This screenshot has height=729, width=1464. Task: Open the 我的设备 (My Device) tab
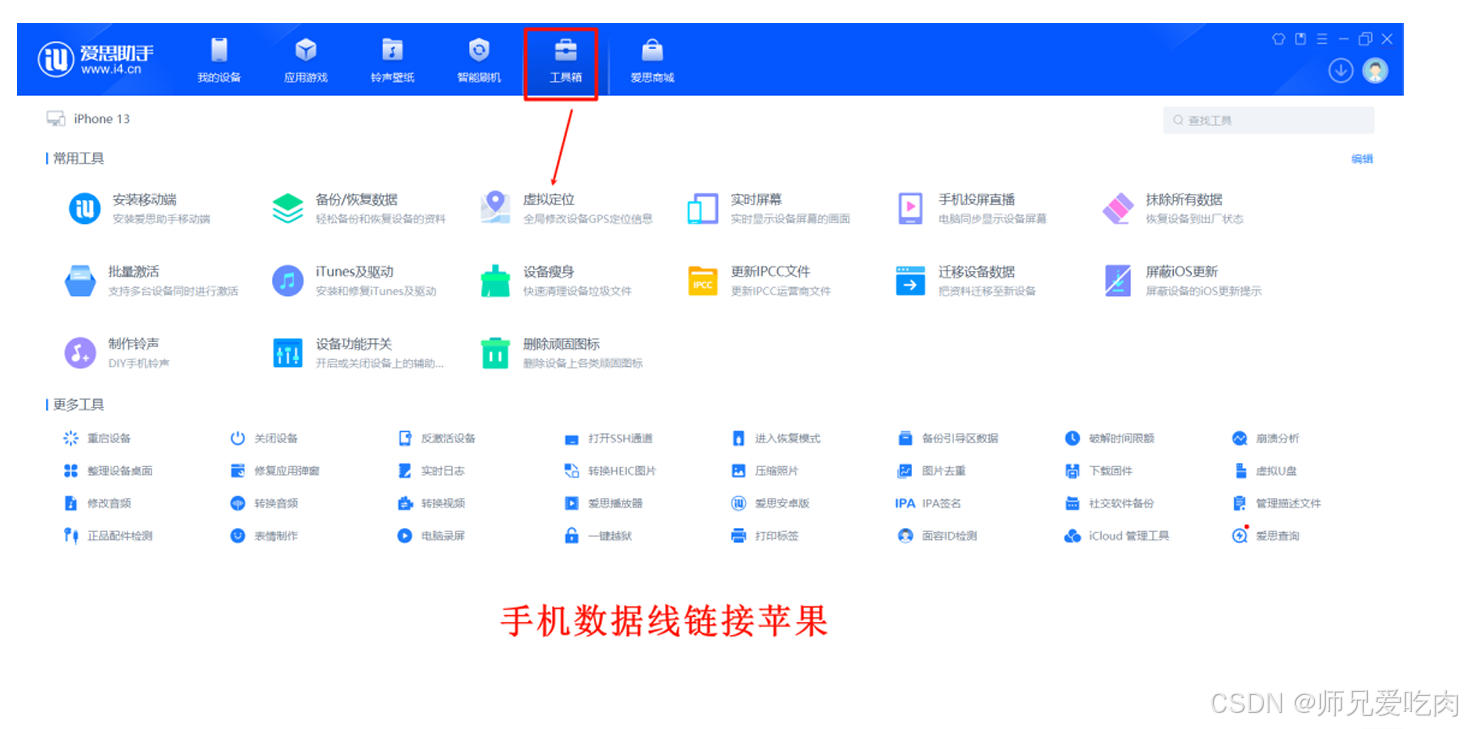tap(219, 61)
